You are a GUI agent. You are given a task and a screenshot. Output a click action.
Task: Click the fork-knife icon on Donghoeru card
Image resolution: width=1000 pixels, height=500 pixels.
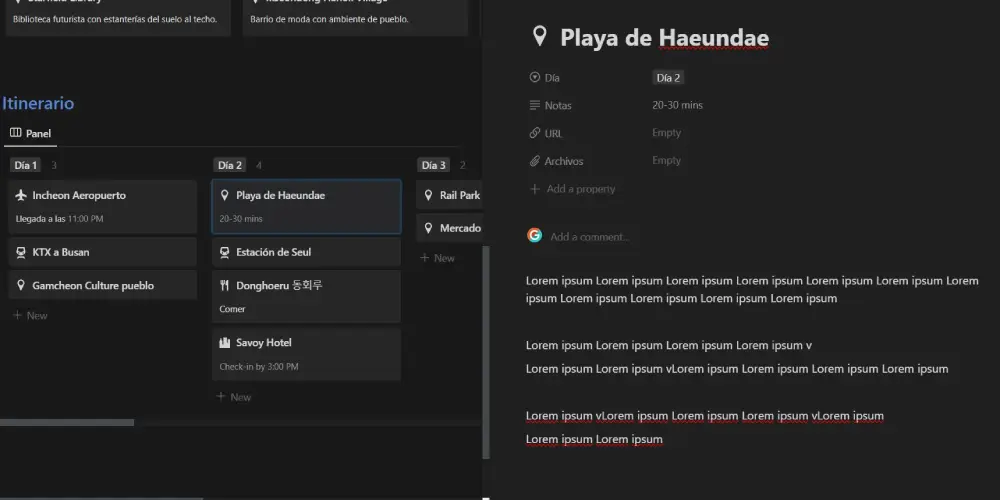click(x=225, y=286)
